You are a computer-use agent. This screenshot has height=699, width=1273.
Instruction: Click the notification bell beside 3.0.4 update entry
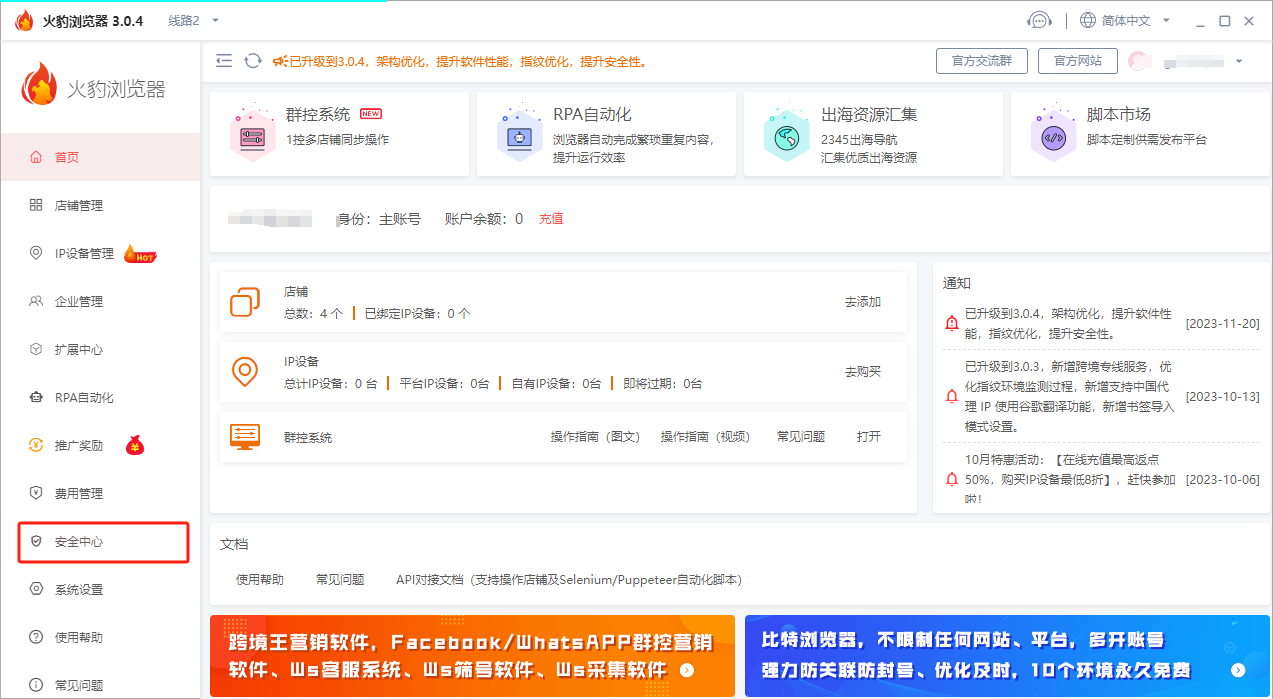coord(950,322)
